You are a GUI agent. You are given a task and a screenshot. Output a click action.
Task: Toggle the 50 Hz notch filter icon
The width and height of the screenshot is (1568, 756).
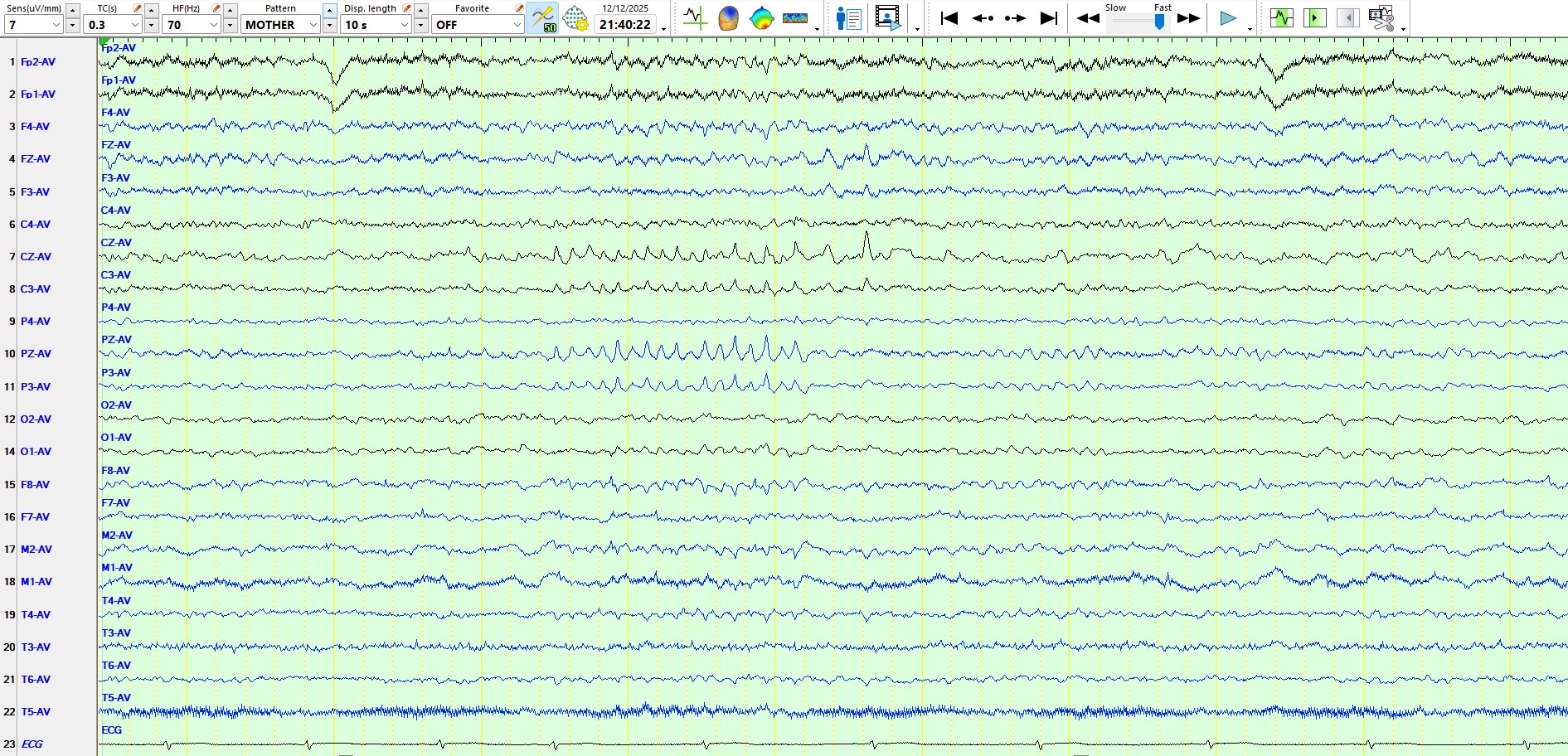tap(542, 18)
